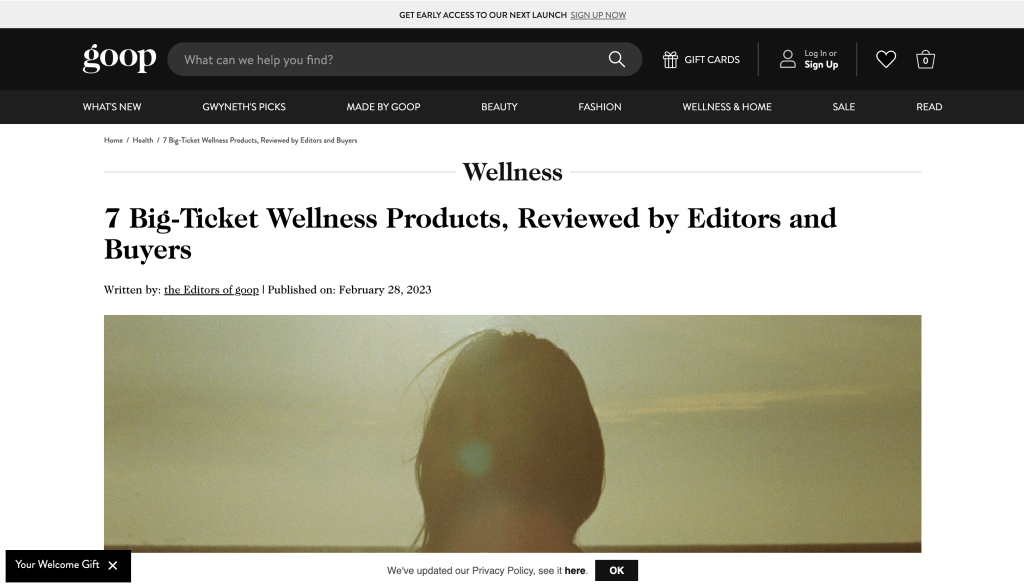The width and height of the screenshot is (1024, 587).
Task: Open the wishlist heart icon
Action: coord(886,59)
